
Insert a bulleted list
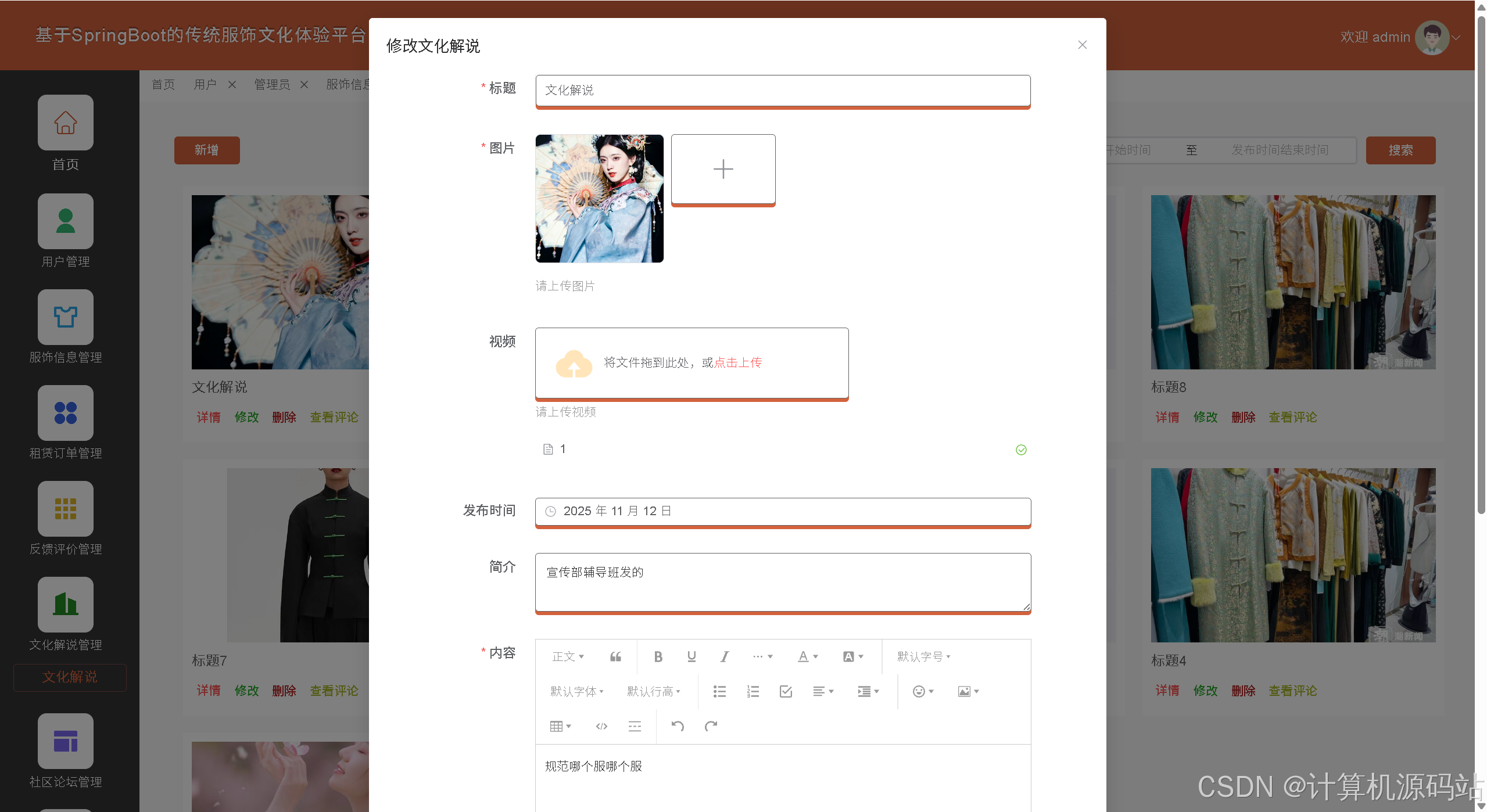pyautogui.click(x=719, y=691)
